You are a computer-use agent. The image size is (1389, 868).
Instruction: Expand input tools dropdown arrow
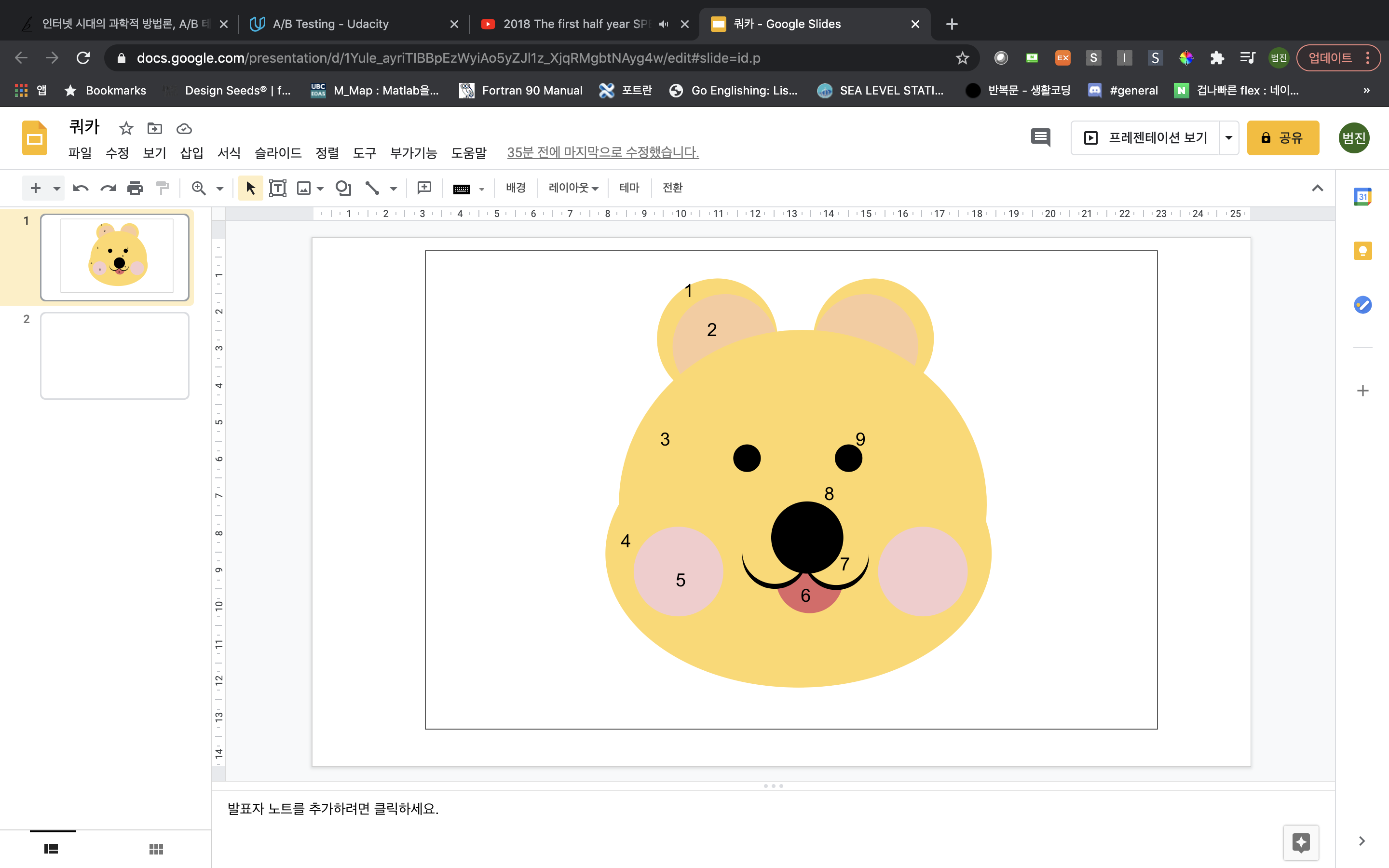point(482,189)
